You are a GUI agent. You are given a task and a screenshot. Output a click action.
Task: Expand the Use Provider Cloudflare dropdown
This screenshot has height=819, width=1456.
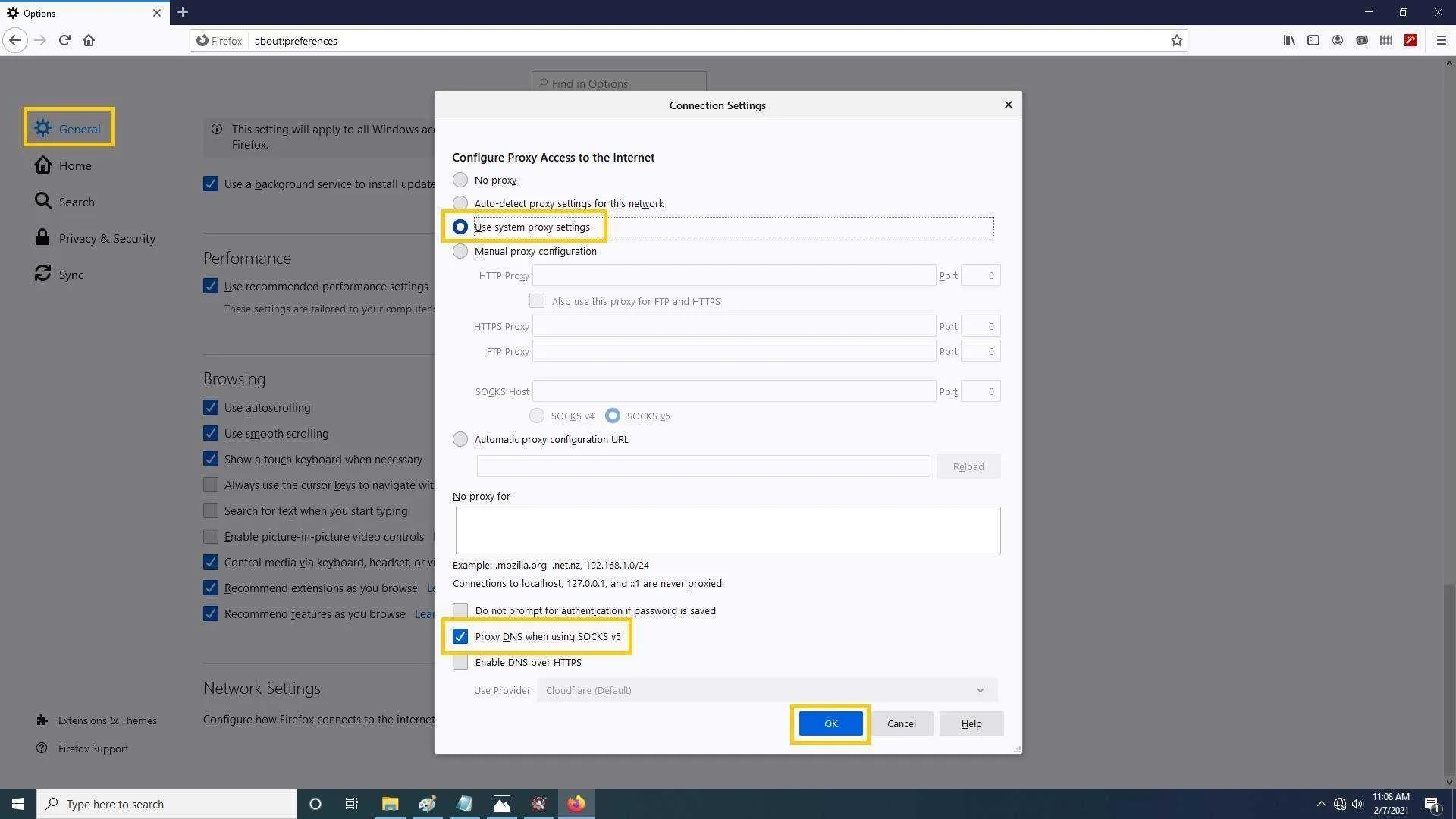pyautogui.click(x=767, y=690)
